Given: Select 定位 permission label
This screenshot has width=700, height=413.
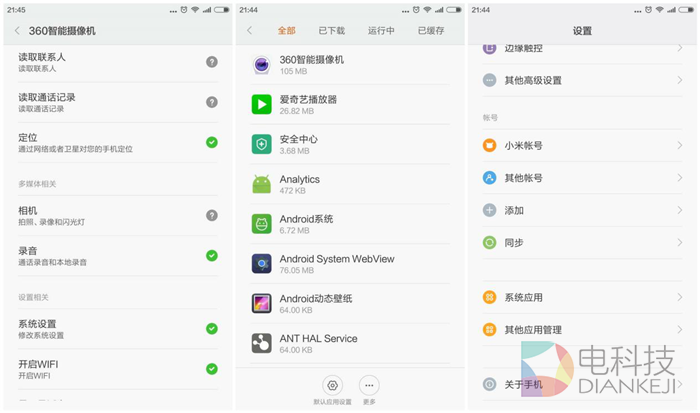Looking at the screenshot, I should pyautogui.click(x=28, y=138).
